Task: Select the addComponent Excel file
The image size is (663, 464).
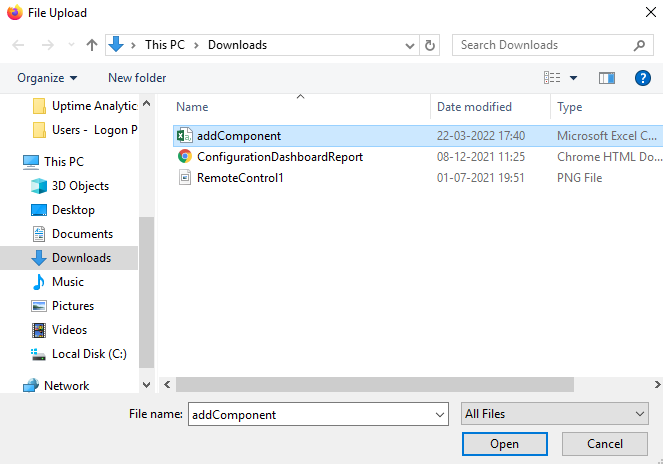Action: (x=418, y=136)
